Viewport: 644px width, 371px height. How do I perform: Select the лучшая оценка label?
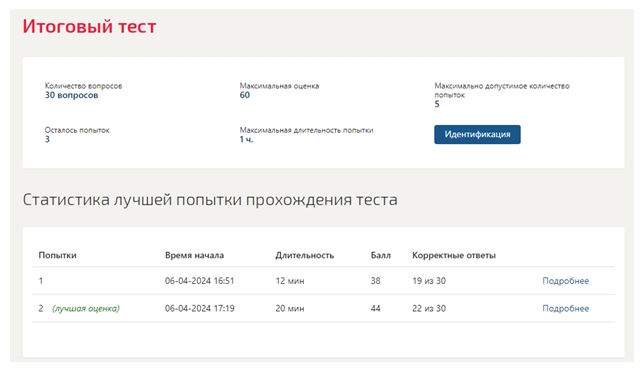[x=86, y=309]
